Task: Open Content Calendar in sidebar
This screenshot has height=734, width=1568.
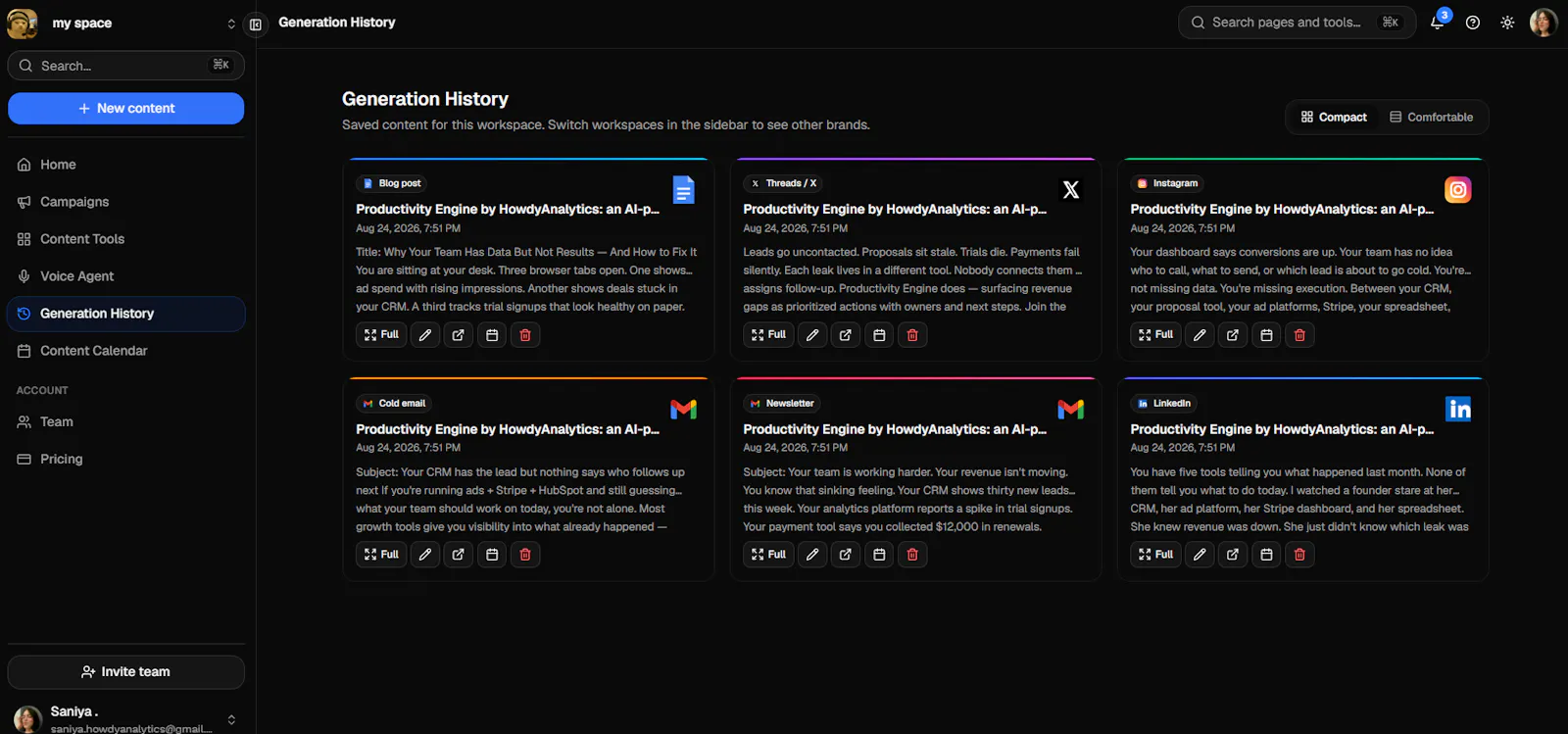Action: (126, 351)
